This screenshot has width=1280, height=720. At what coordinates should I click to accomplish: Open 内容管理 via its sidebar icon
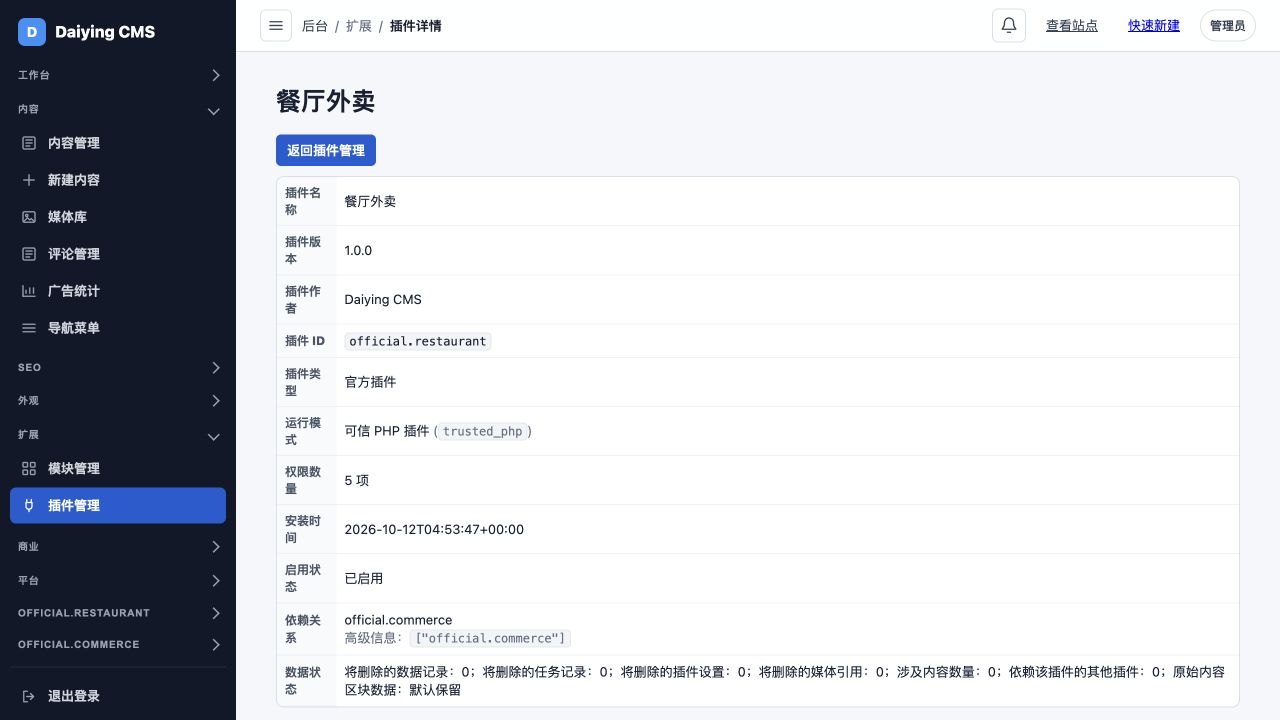tap(29, 143)
